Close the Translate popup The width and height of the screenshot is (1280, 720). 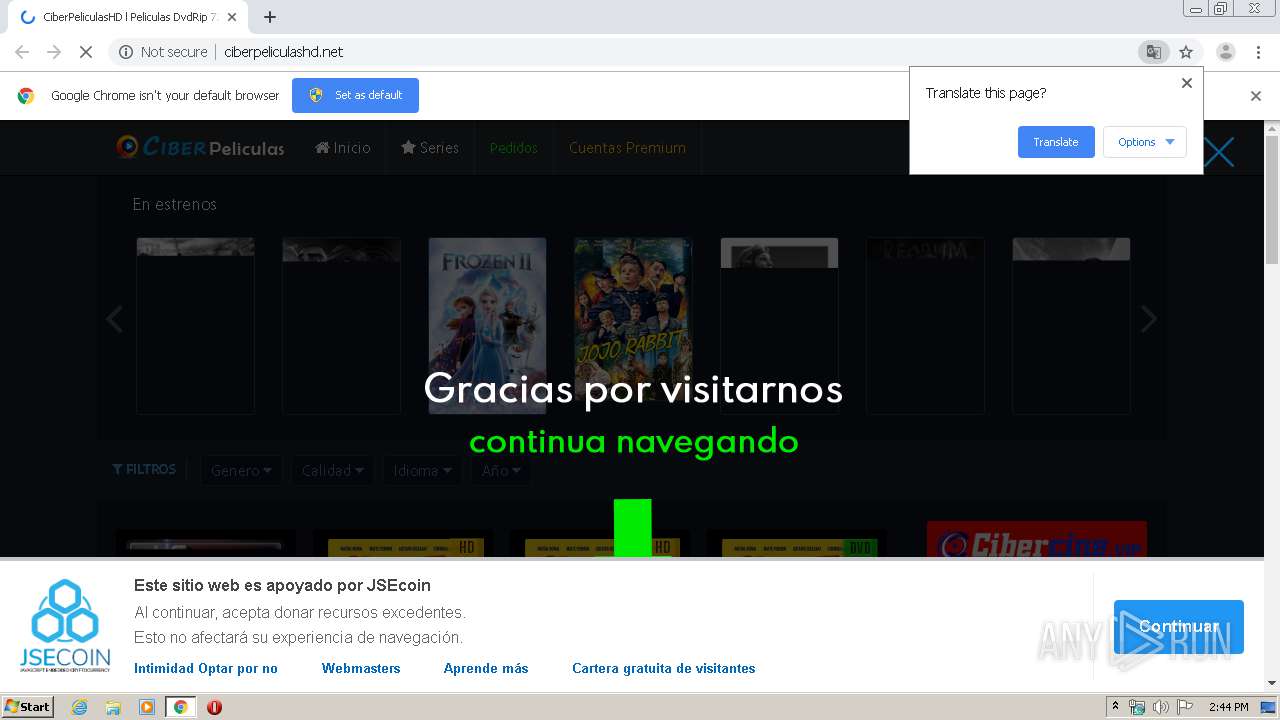[1187, 83]
